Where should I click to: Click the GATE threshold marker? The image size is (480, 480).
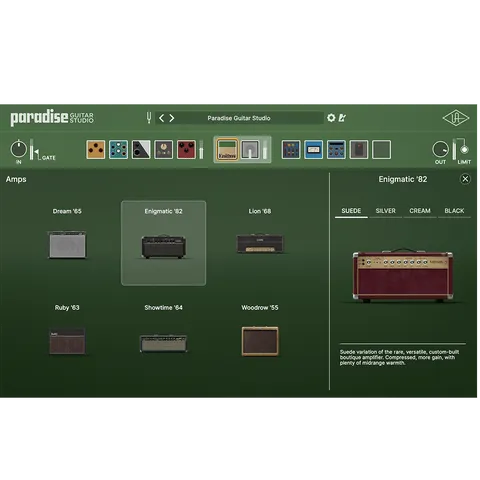pyautogui.click(x=36, y=153)
